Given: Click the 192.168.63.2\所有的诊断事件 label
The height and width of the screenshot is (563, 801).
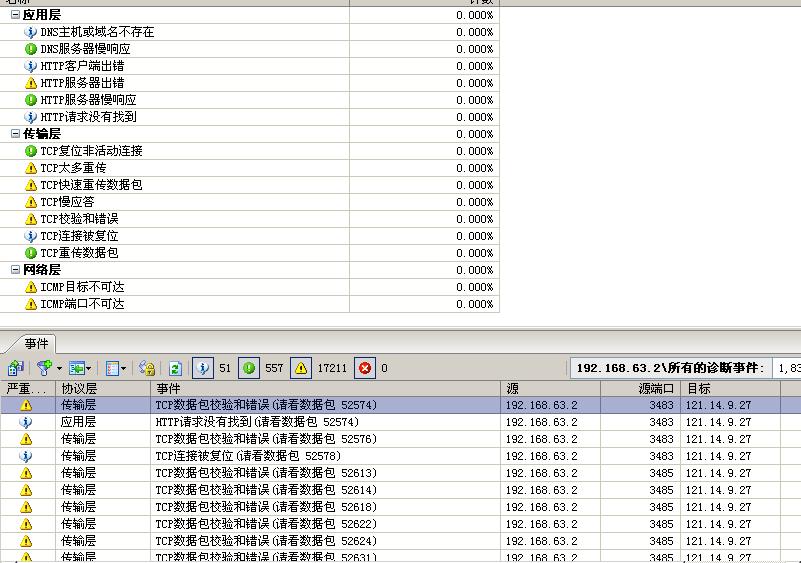Looking at the screenshot, I should tap(671, 368).
